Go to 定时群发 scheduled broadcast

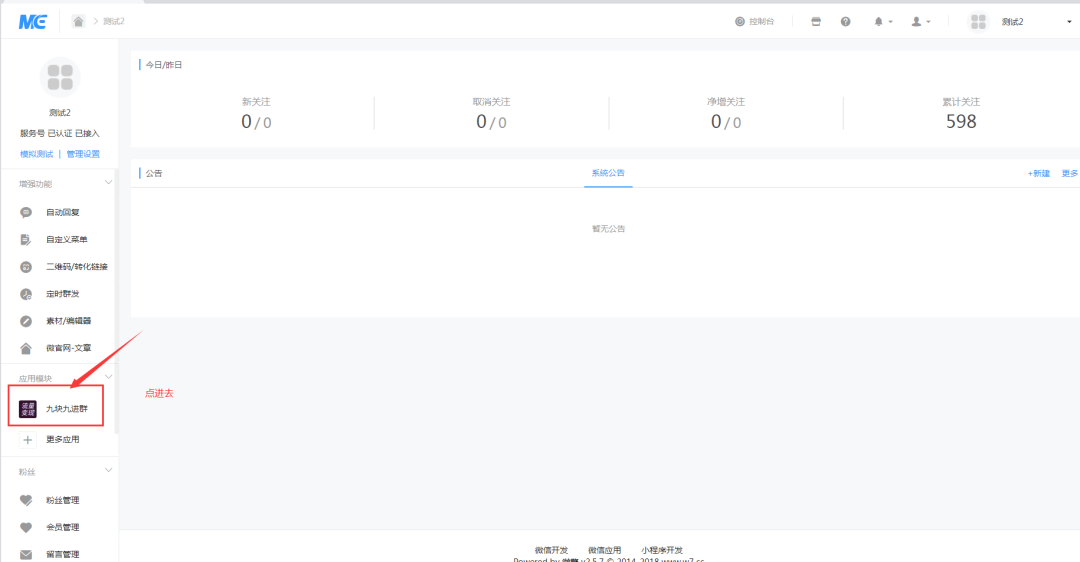[62, 294]
